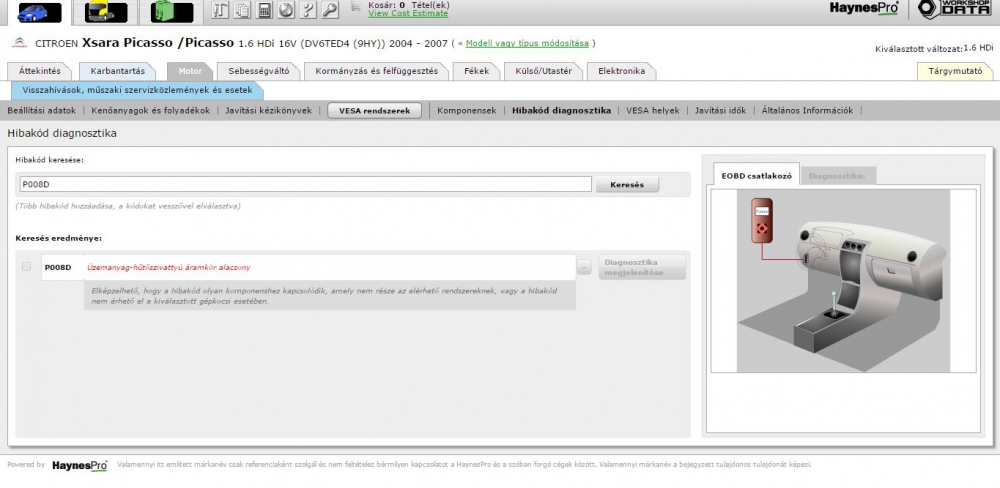
Task: Click the EOBD connector dashboard illustration
Action: click(843, 281)
